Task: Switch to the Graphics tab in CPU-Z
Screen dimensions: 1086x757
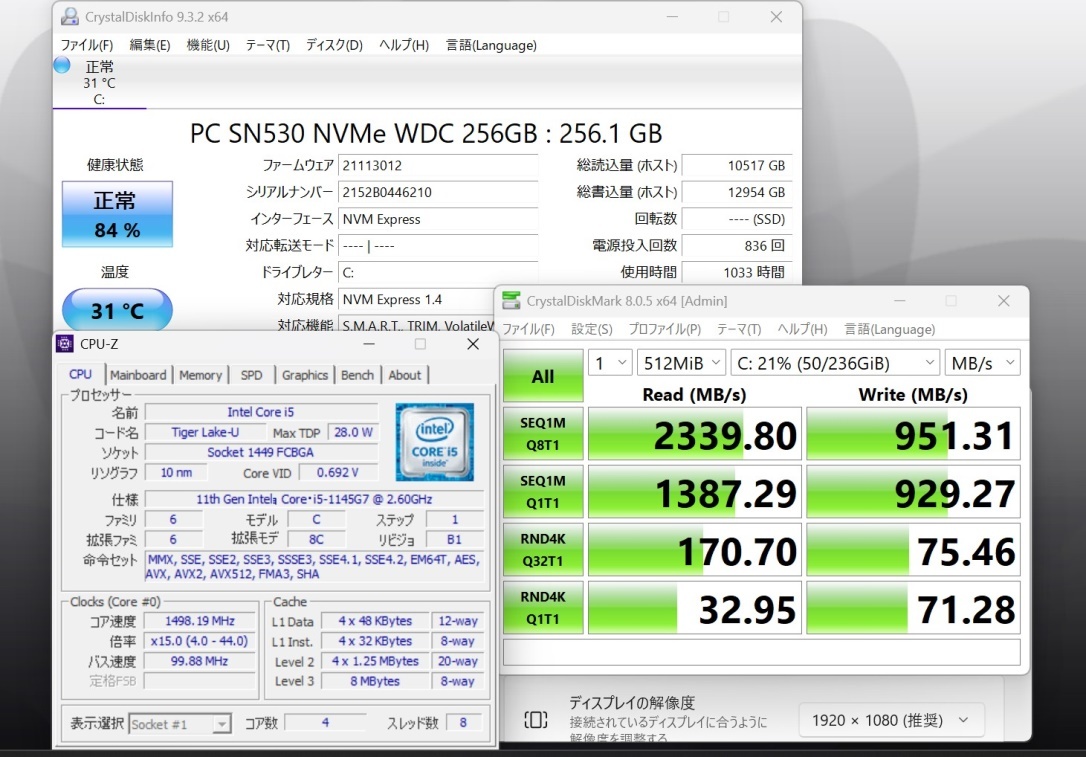Action: (305, 375)
